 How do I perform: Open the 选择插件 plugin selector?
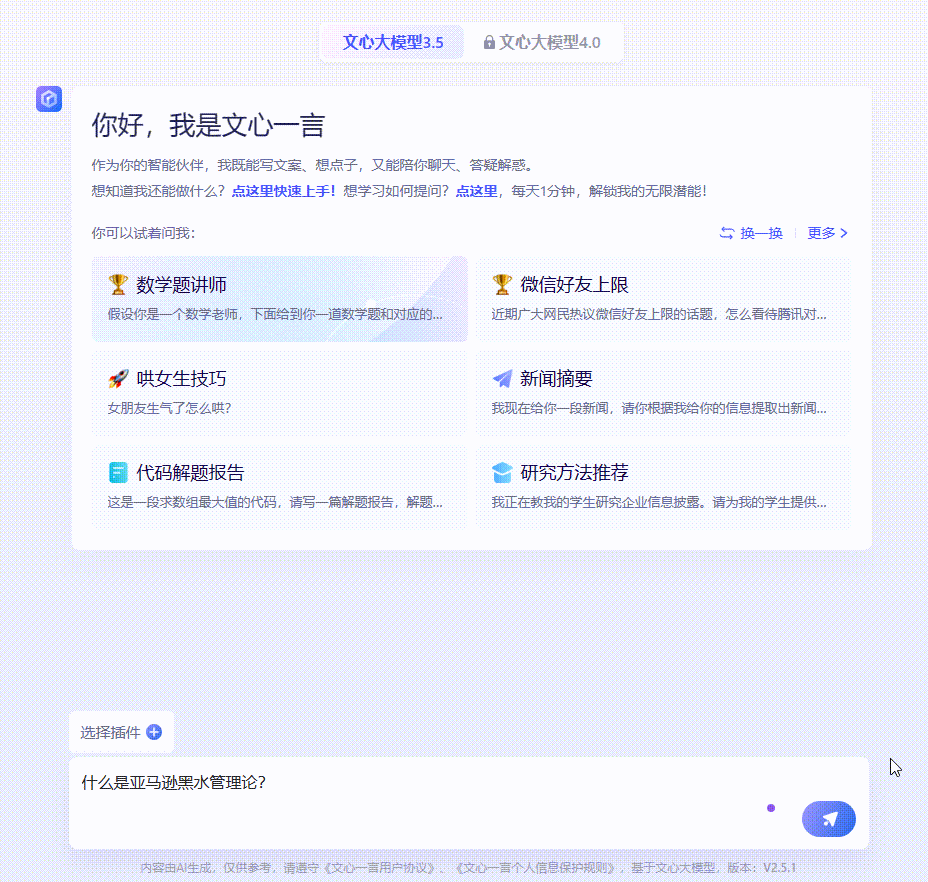point(121,732)
